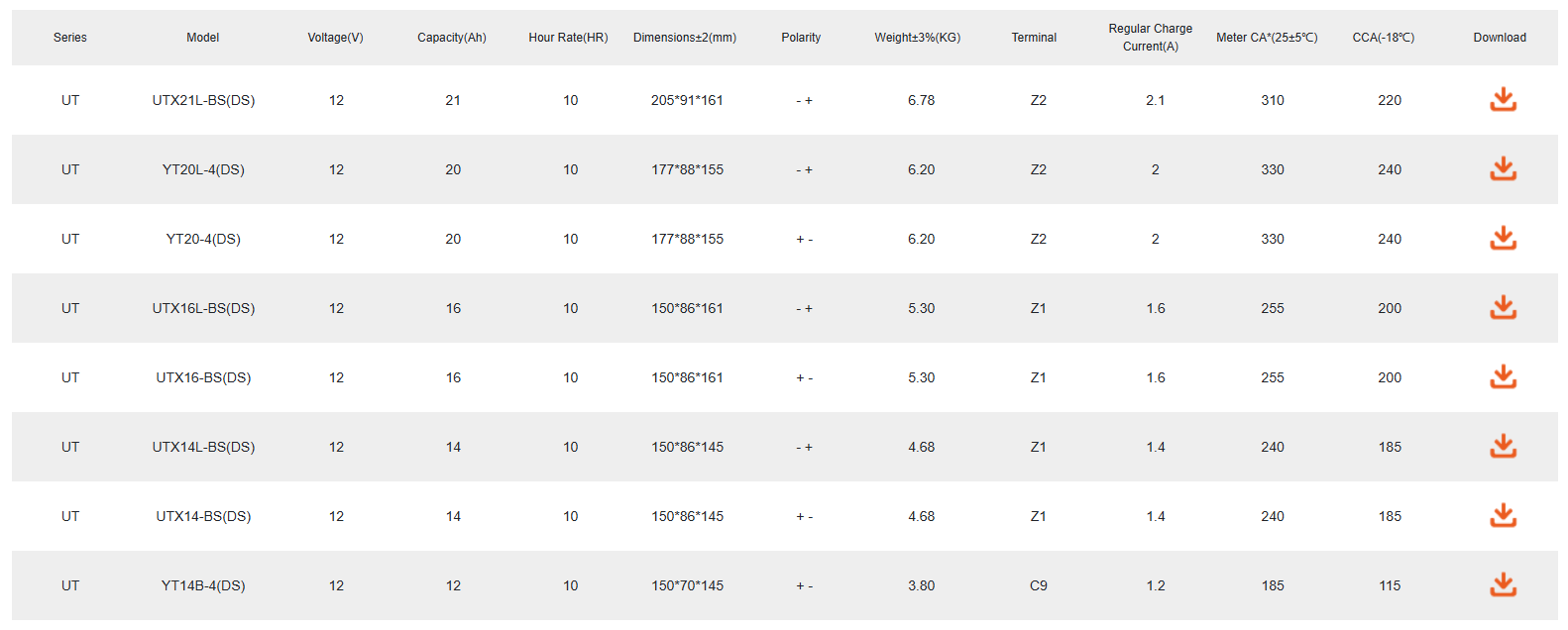Download the YT14B-4(DS) datasheet
Image resolution: width=1568 pixels, height=630 pixels.
click(x=1503, y=584)
